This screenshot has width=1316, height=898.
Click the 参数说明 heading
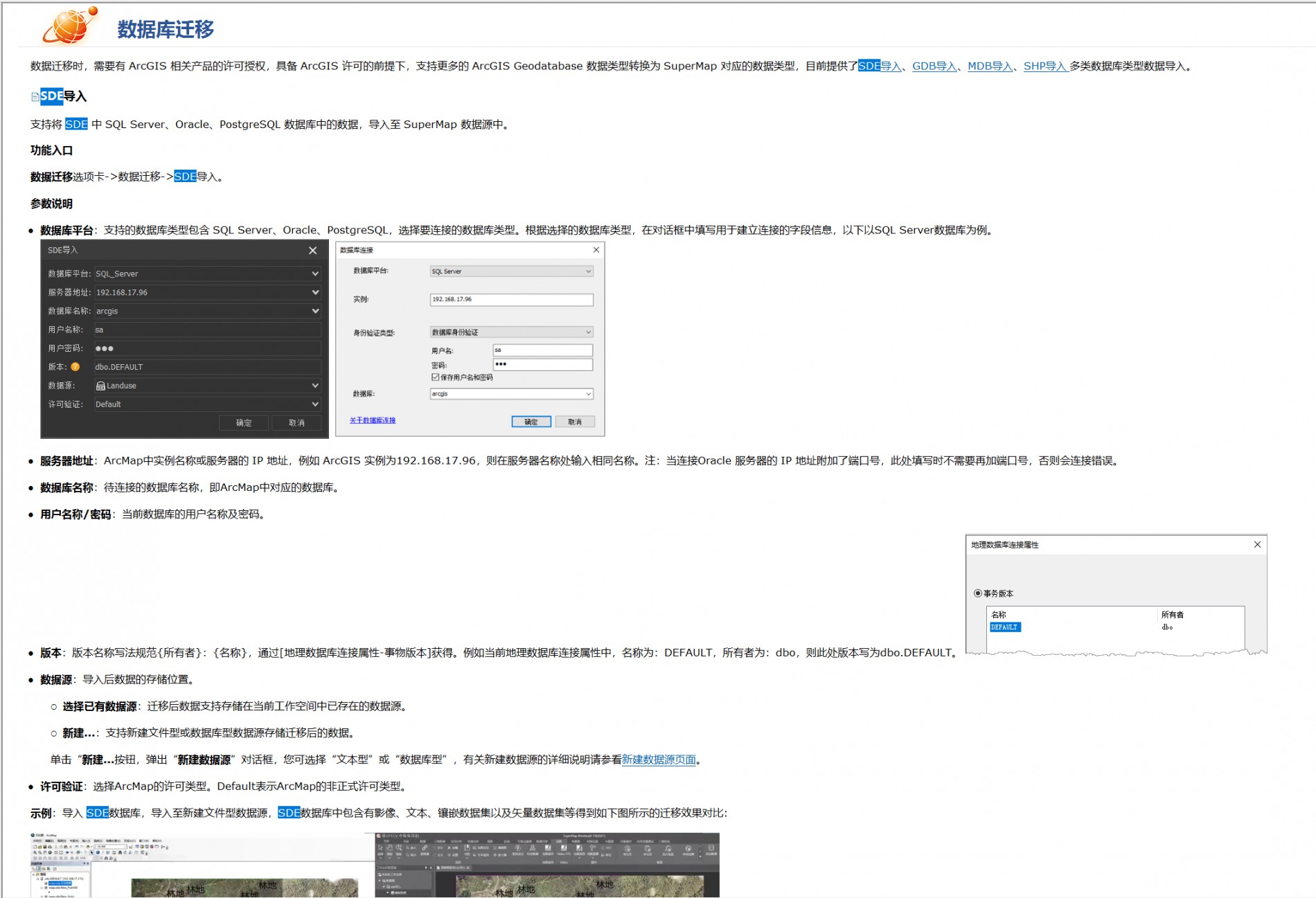point(51,204)
